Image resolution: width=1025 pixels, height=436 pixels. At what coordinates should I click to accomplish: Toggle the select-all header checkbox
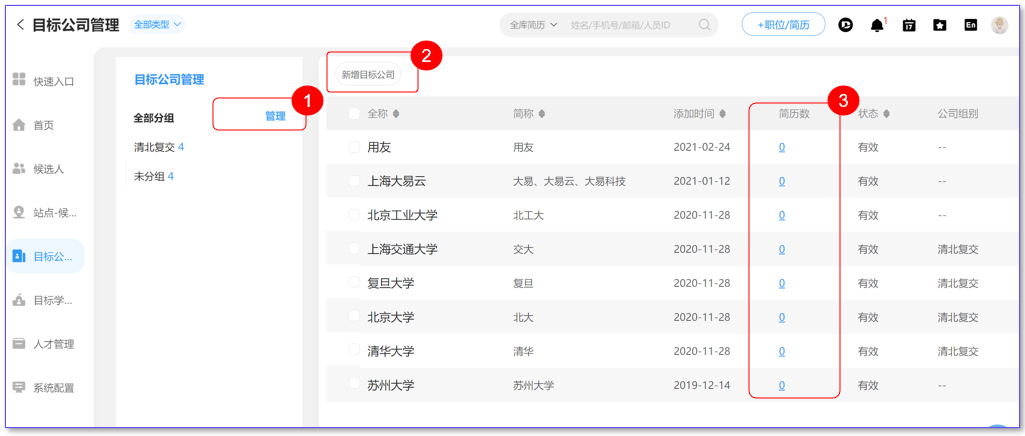(354, 114)
